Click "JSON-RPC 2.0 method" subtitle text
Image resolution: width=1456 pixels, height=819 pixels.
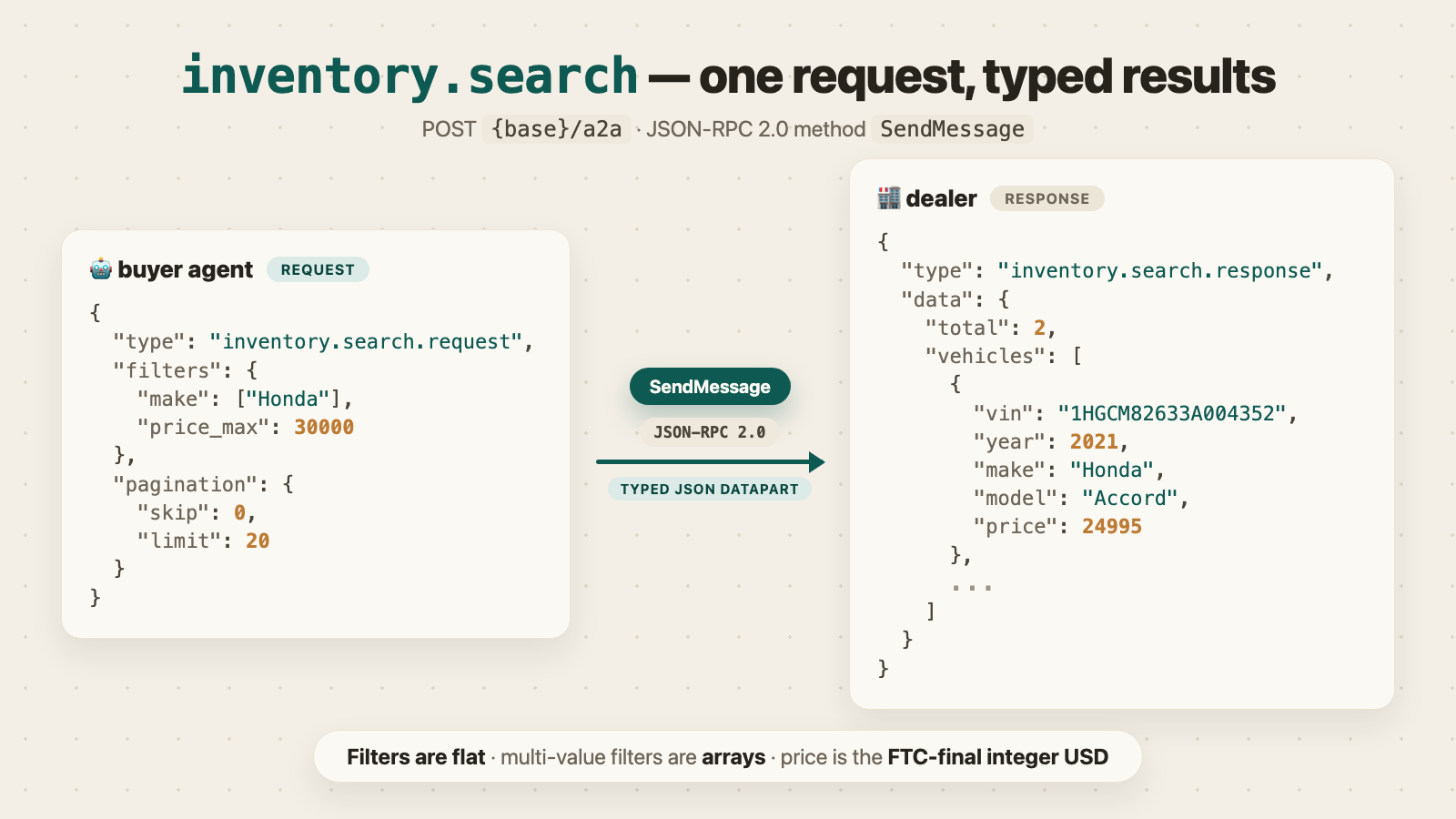point(755,129)
